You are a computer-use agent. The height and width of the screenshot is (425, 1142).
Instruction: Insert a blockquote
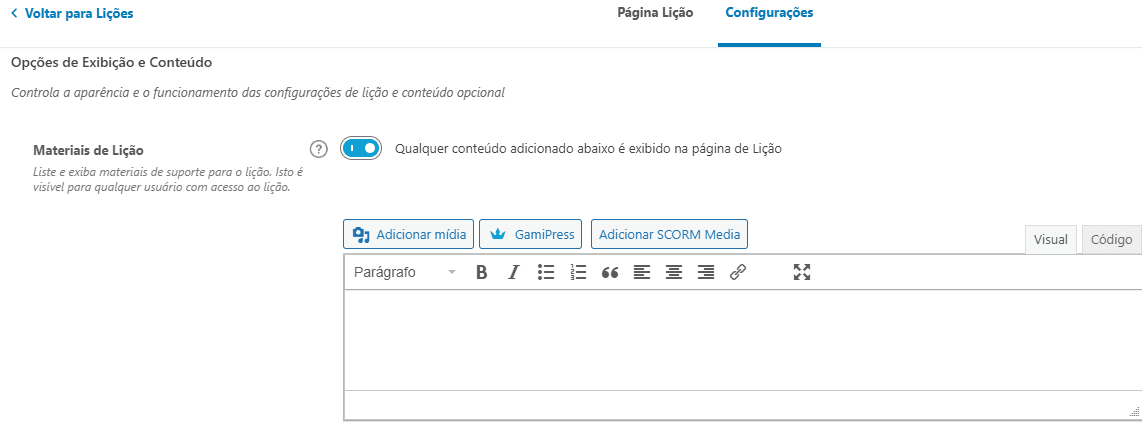[610, 272]
